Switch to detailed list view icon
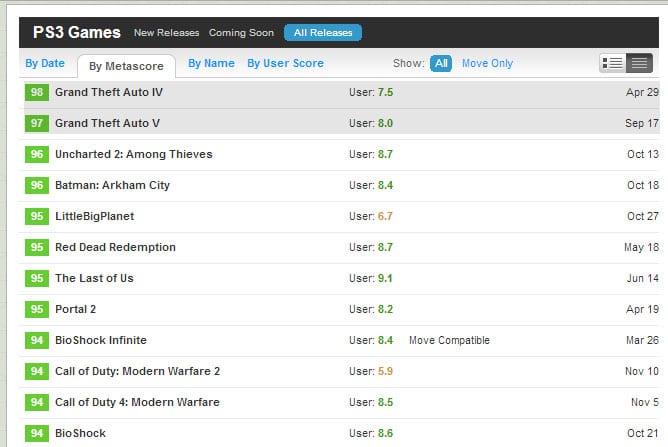 pyautogui.click(x=613, y=63)
